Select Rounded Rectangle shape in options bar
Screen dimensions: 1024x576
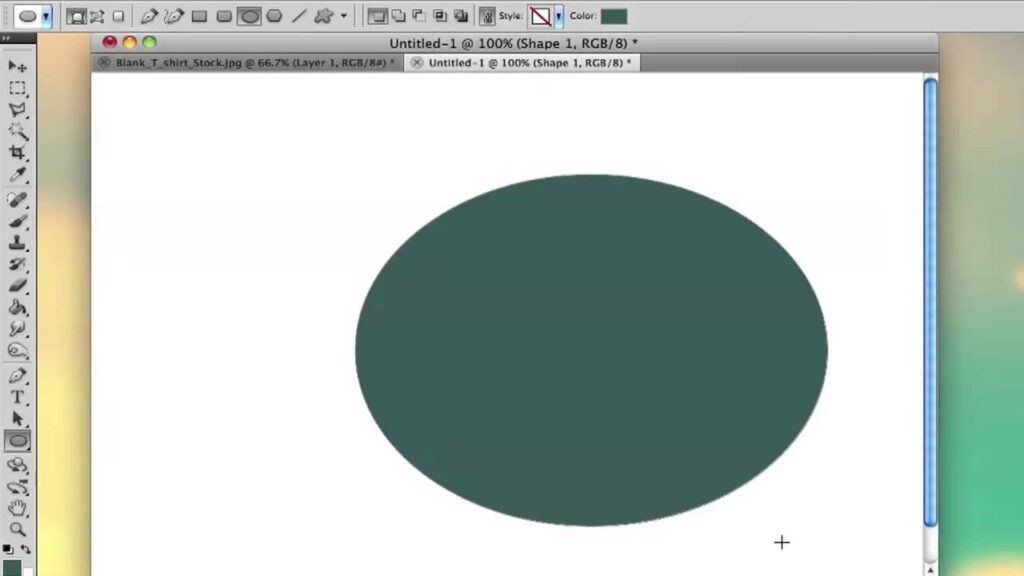pyautogui.click(x=224, y=16)
